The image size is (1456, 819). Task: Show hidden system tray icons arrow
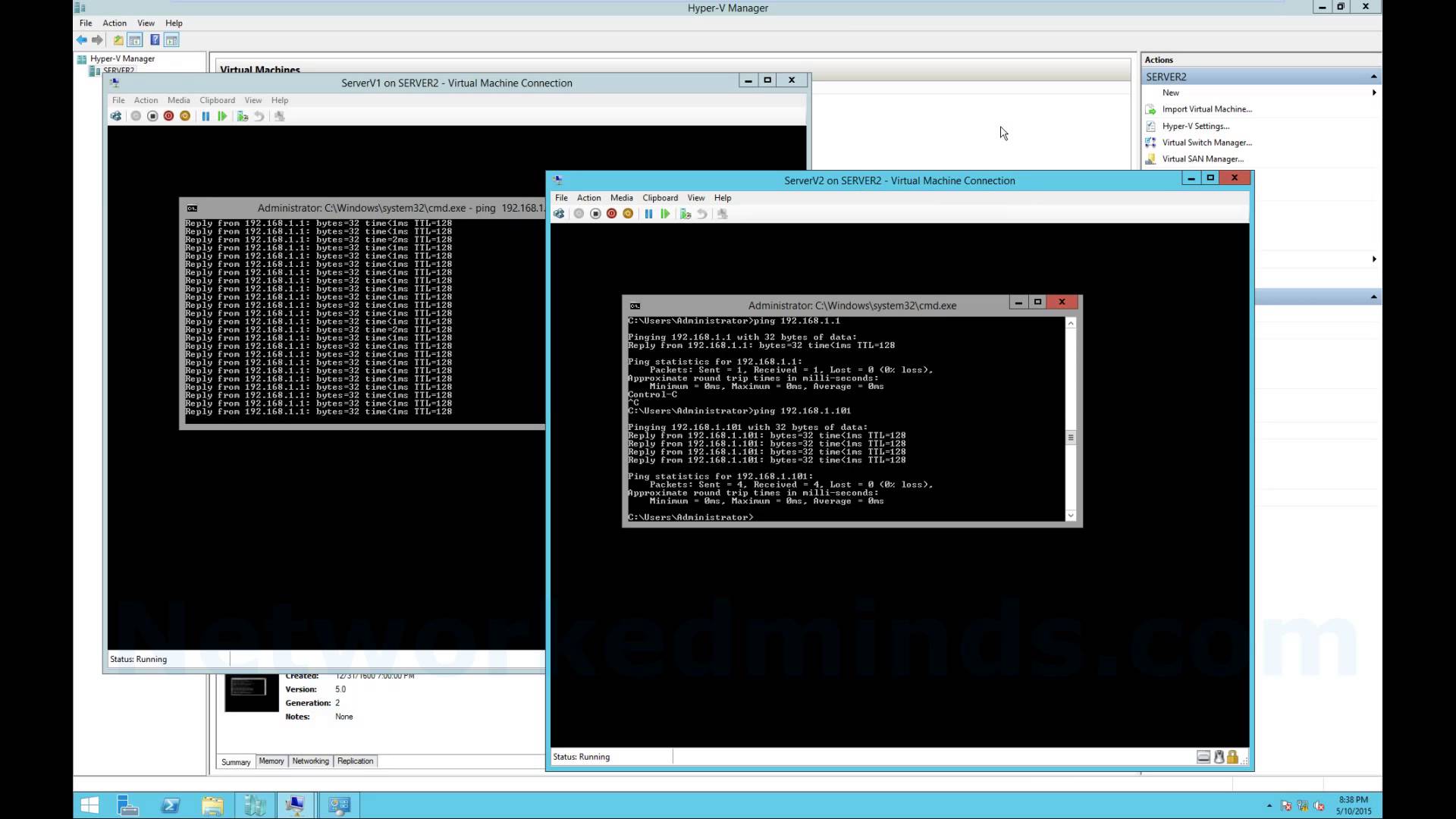coord(1269,805)
